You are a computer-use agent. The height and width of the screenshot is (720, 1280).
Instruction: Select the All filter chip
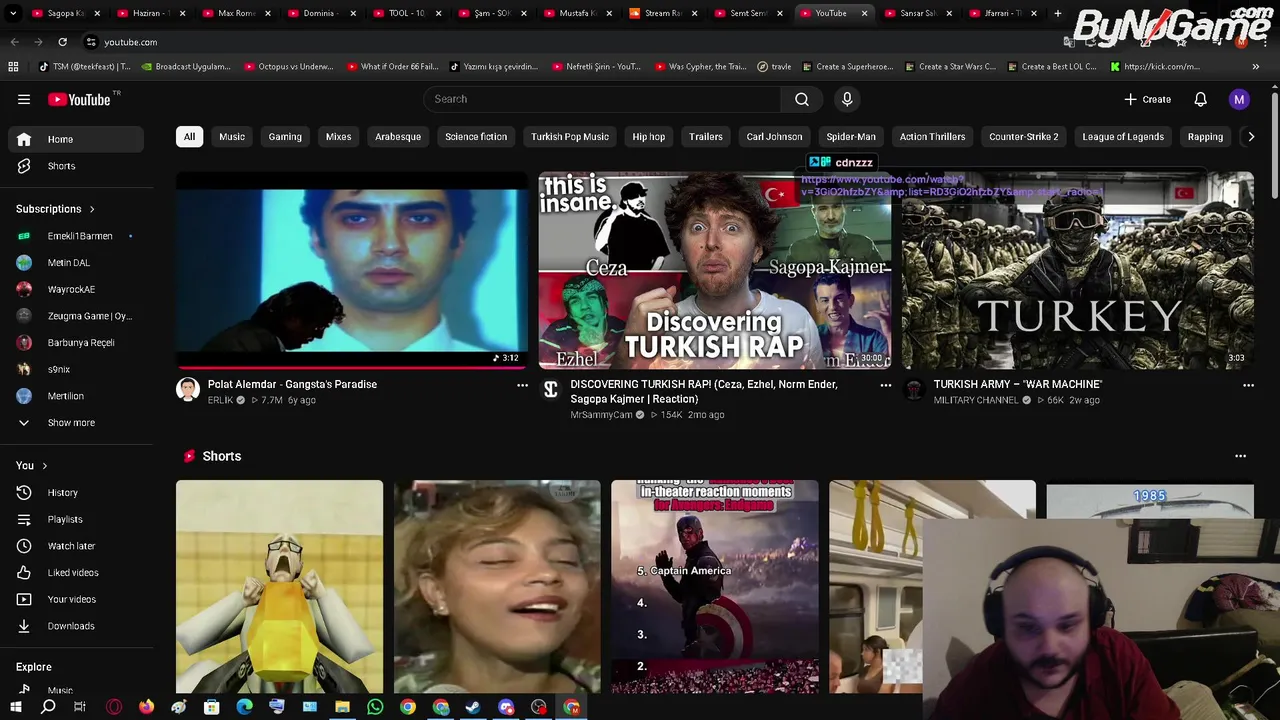coord(189,137)
